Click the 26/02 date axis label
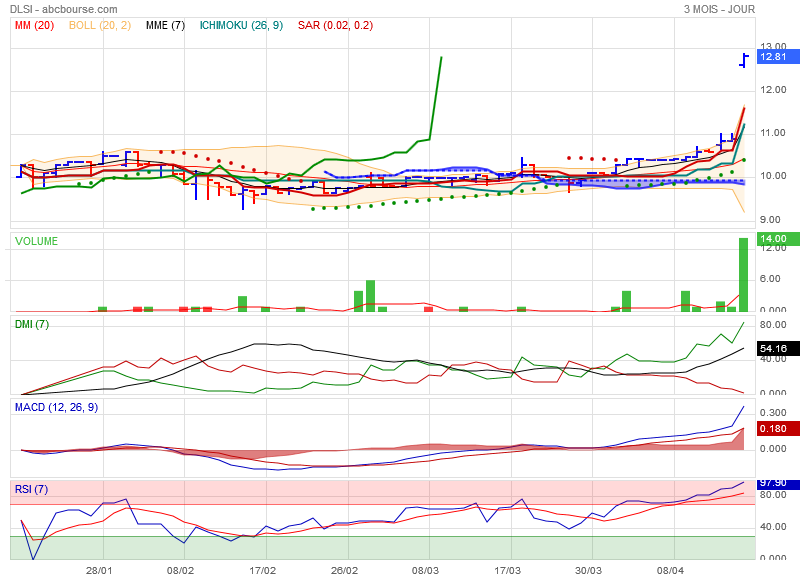The image size is (800, 580). point(344,570)
